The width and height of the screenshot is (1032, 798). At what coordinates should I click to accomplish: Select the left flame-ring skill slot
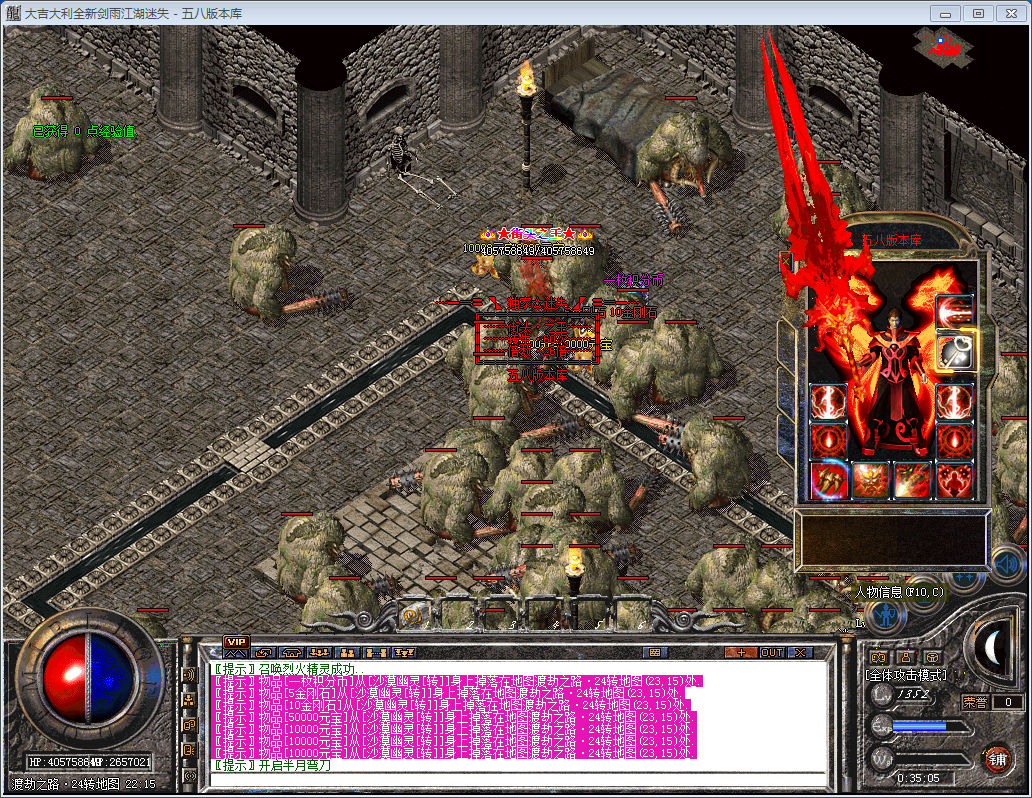[x=829, y=440]
